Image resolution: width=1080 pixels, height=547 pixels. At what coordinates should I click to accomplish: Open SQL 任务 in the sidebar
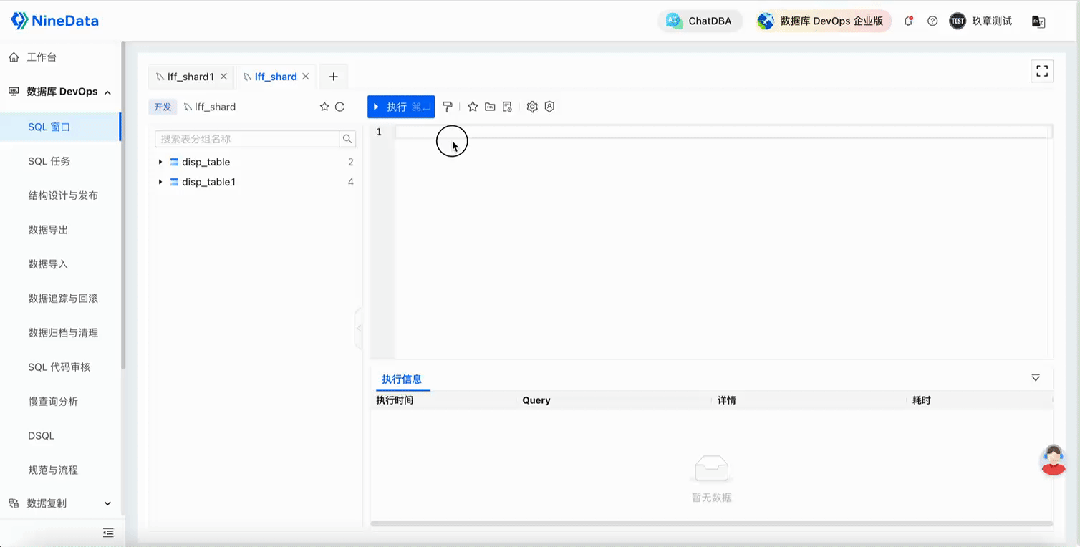pos(49,161)
